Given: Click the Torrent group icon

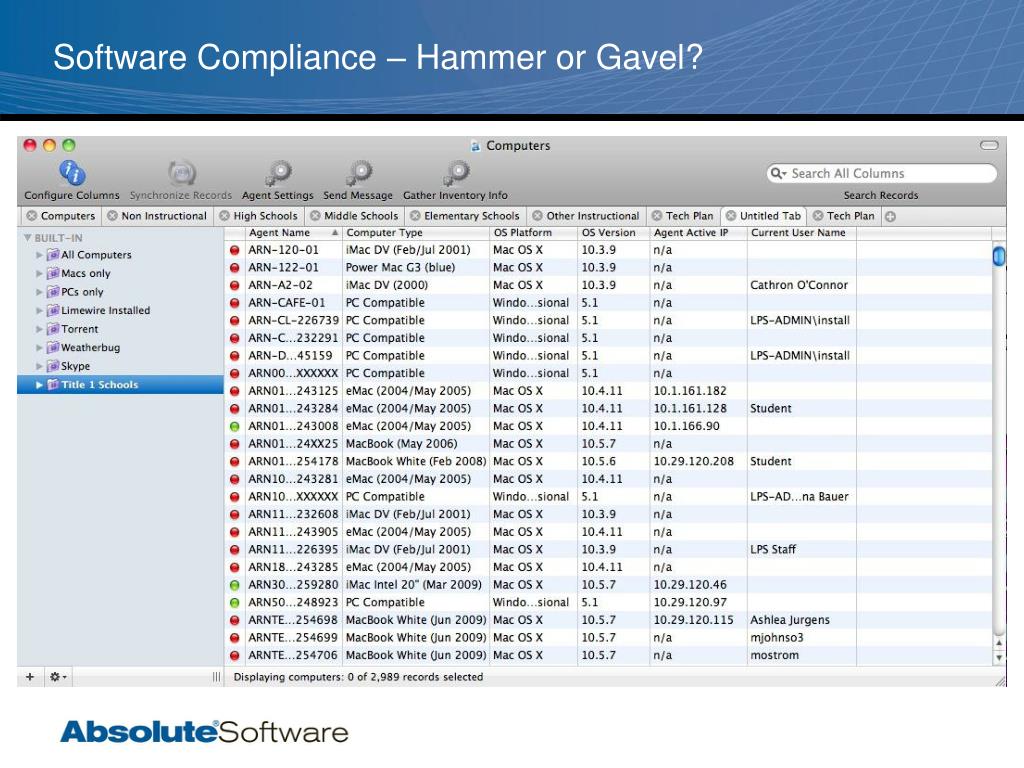Looking at the screenshot, I should pyautogui.click(x=53, y=329).
